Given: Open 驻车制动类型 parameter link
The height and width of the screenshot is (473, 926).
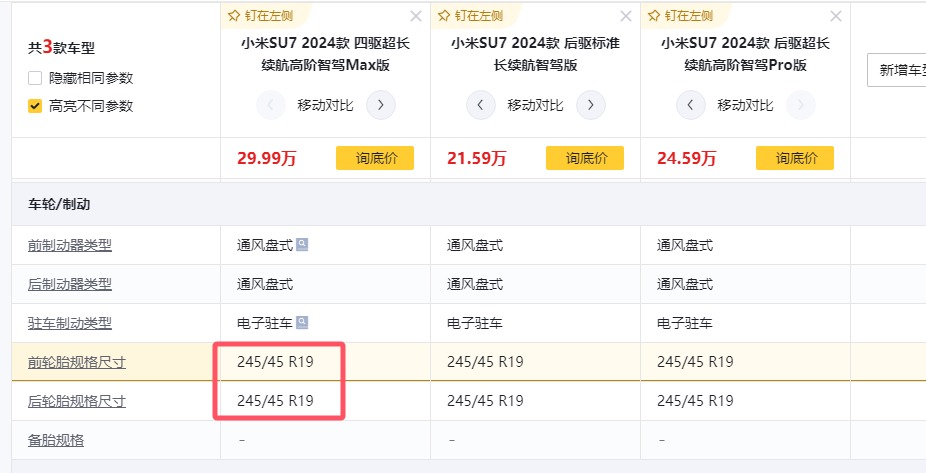Looking at the screenshot, I should tap(70, 323).
